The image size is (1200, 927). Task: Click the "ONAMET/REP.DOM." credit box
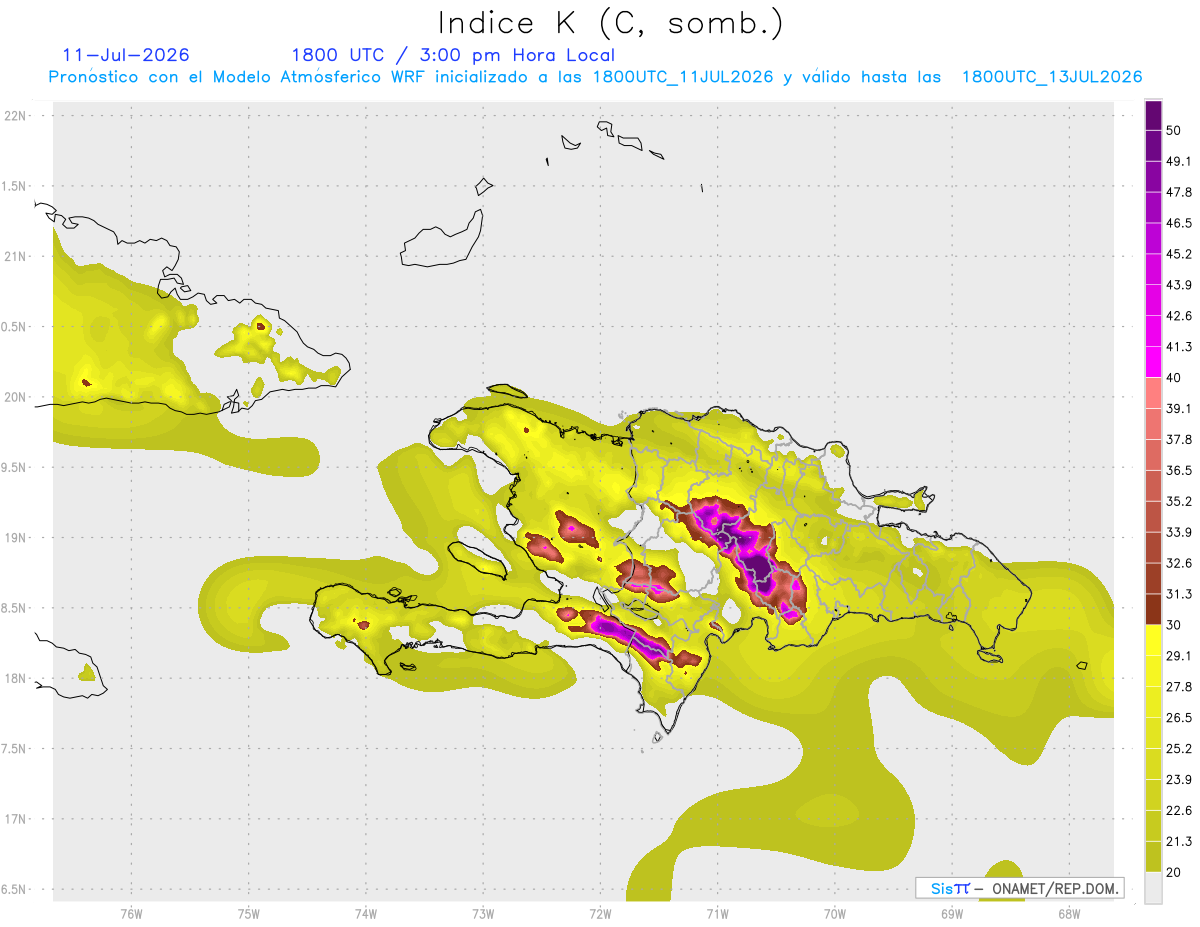[x=1019, y=888]
